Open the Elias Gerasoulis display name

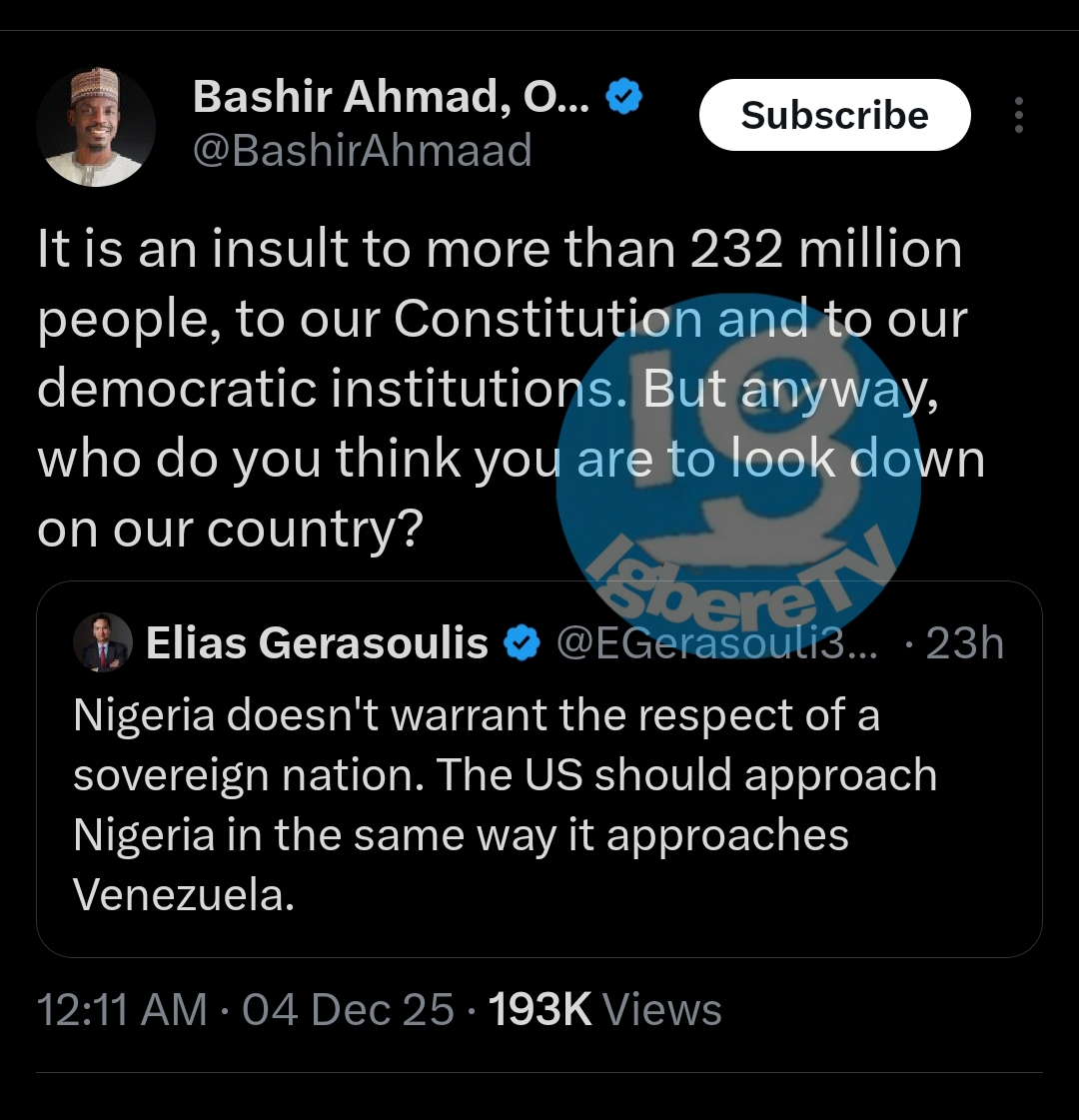[x=317, y=643]
